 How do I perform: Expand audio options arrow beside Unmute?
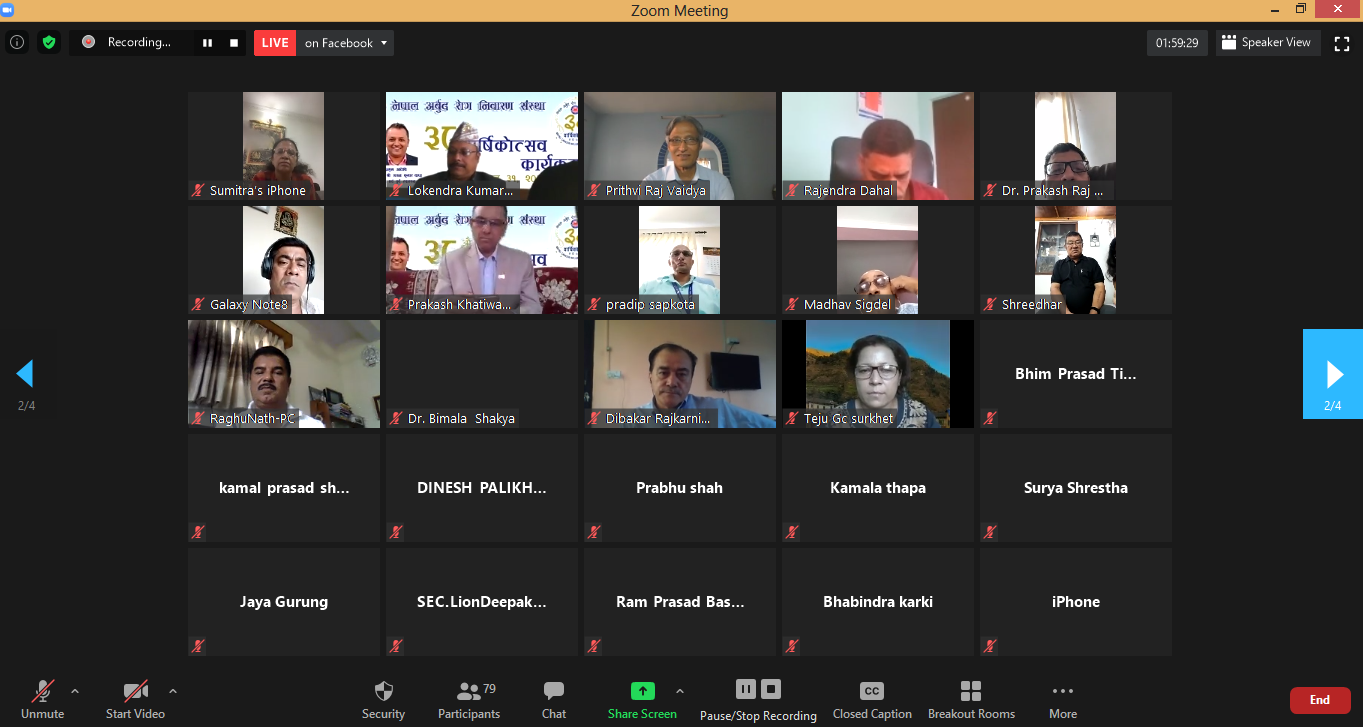[75, 691]
